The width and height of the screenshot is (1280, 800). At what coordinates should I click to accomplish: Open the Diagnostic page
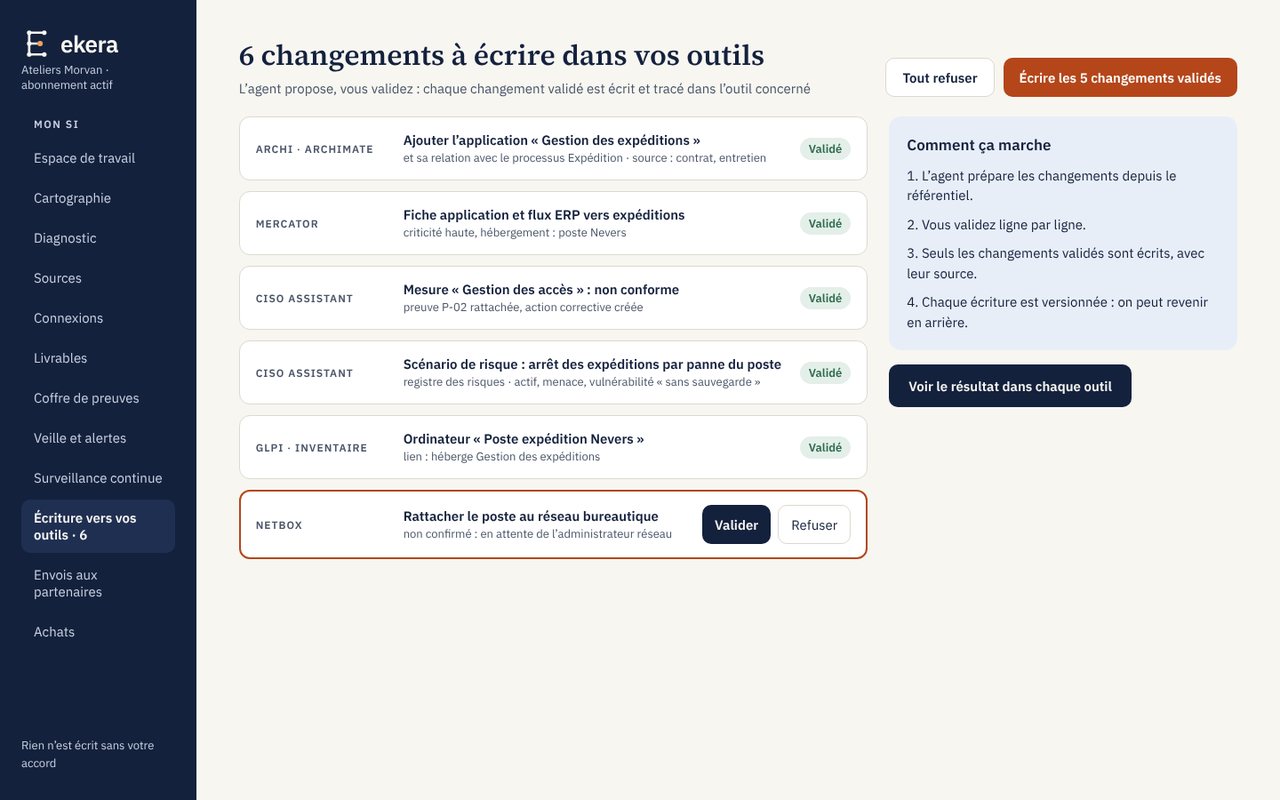tap(98, 238)
